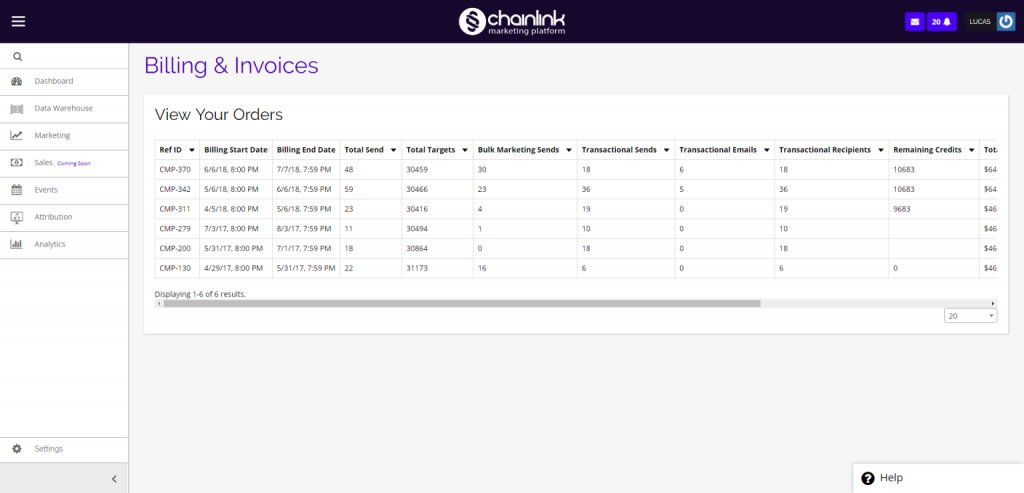Collapse sidebar with the left chevron
This screenshot has height=493, width=1024.
[114, 479]
